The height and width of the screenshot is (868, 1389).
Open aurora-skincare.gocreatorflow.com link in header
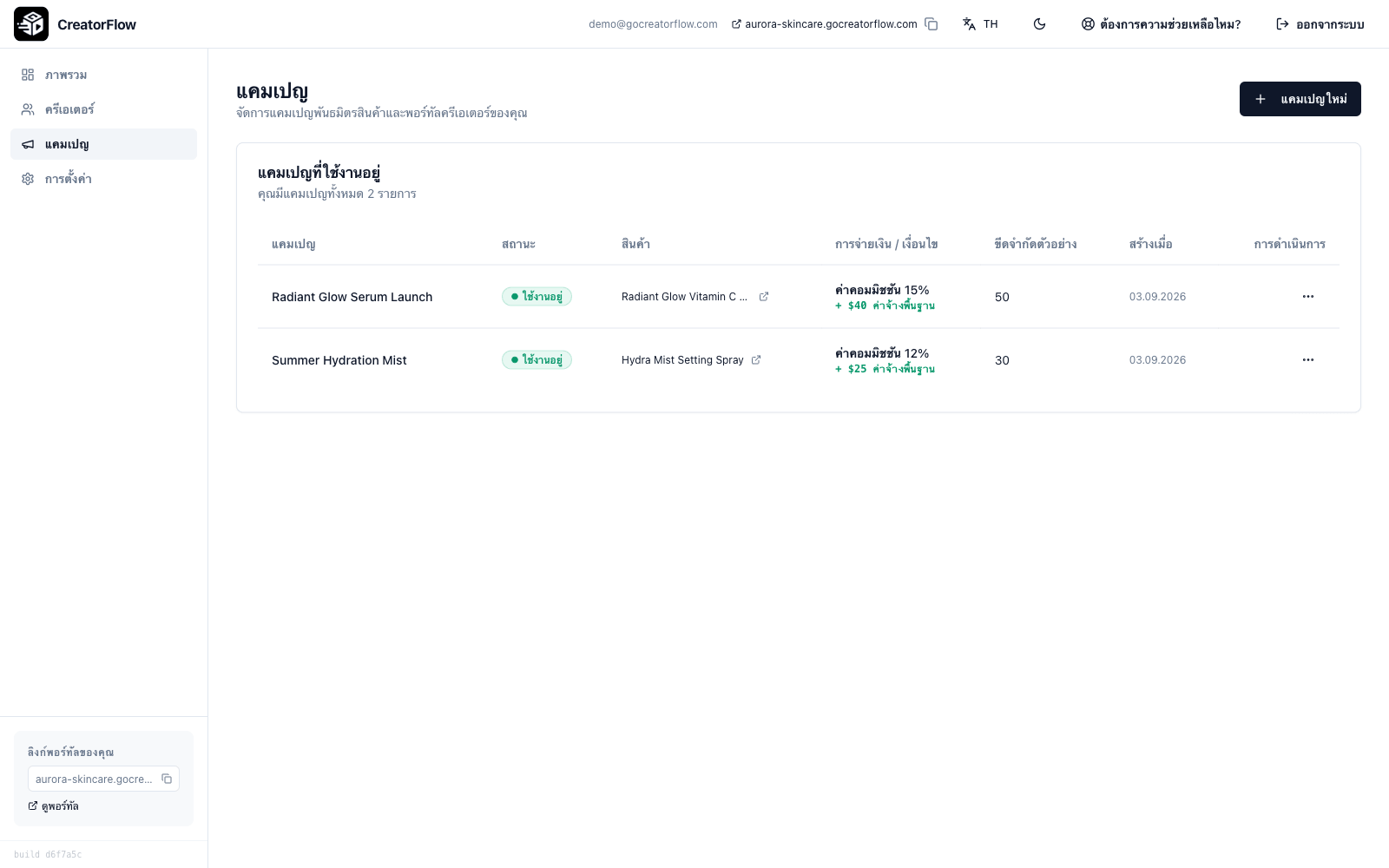[x=825, y=24]
